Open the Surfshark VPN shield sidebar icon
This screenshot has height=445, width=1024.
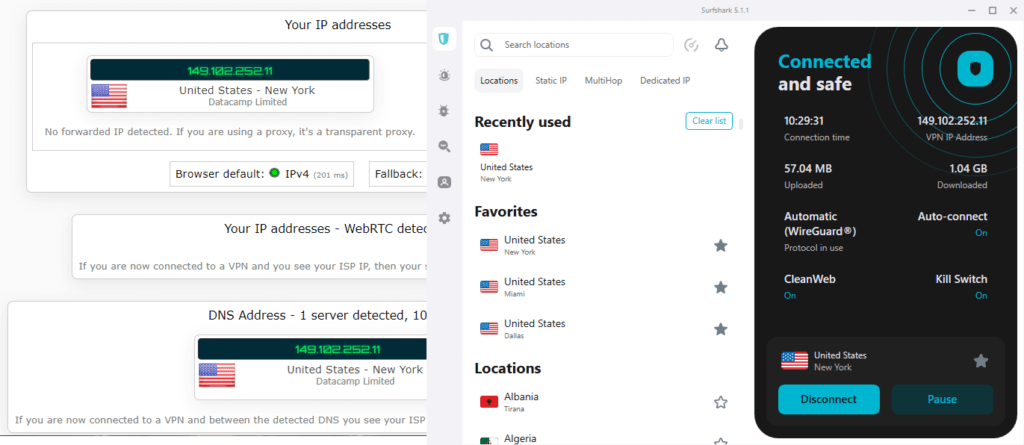point(444,40)
